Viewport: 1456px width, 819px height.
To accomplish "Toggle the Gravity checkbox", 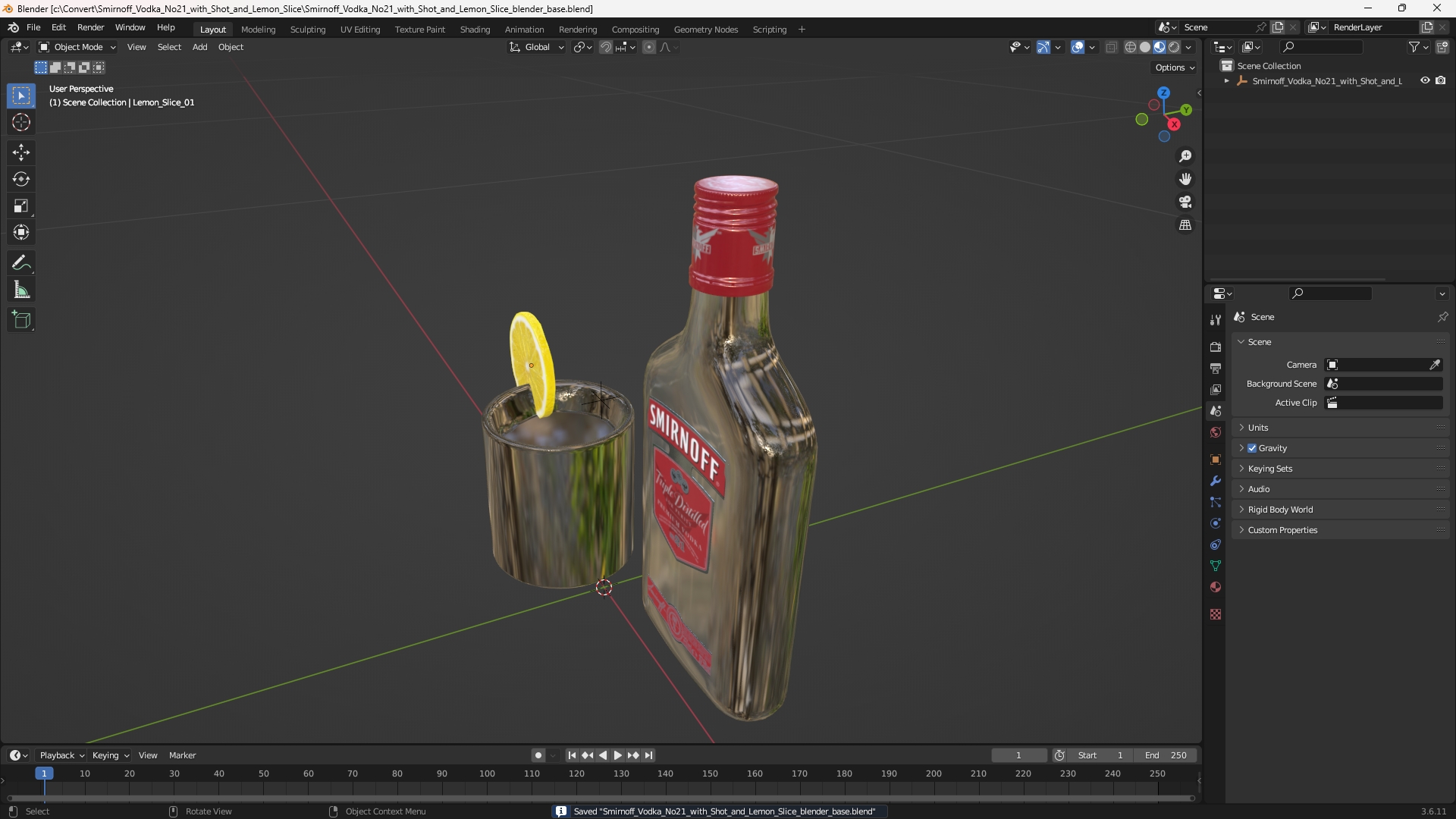I will [x=1252, y=448].
